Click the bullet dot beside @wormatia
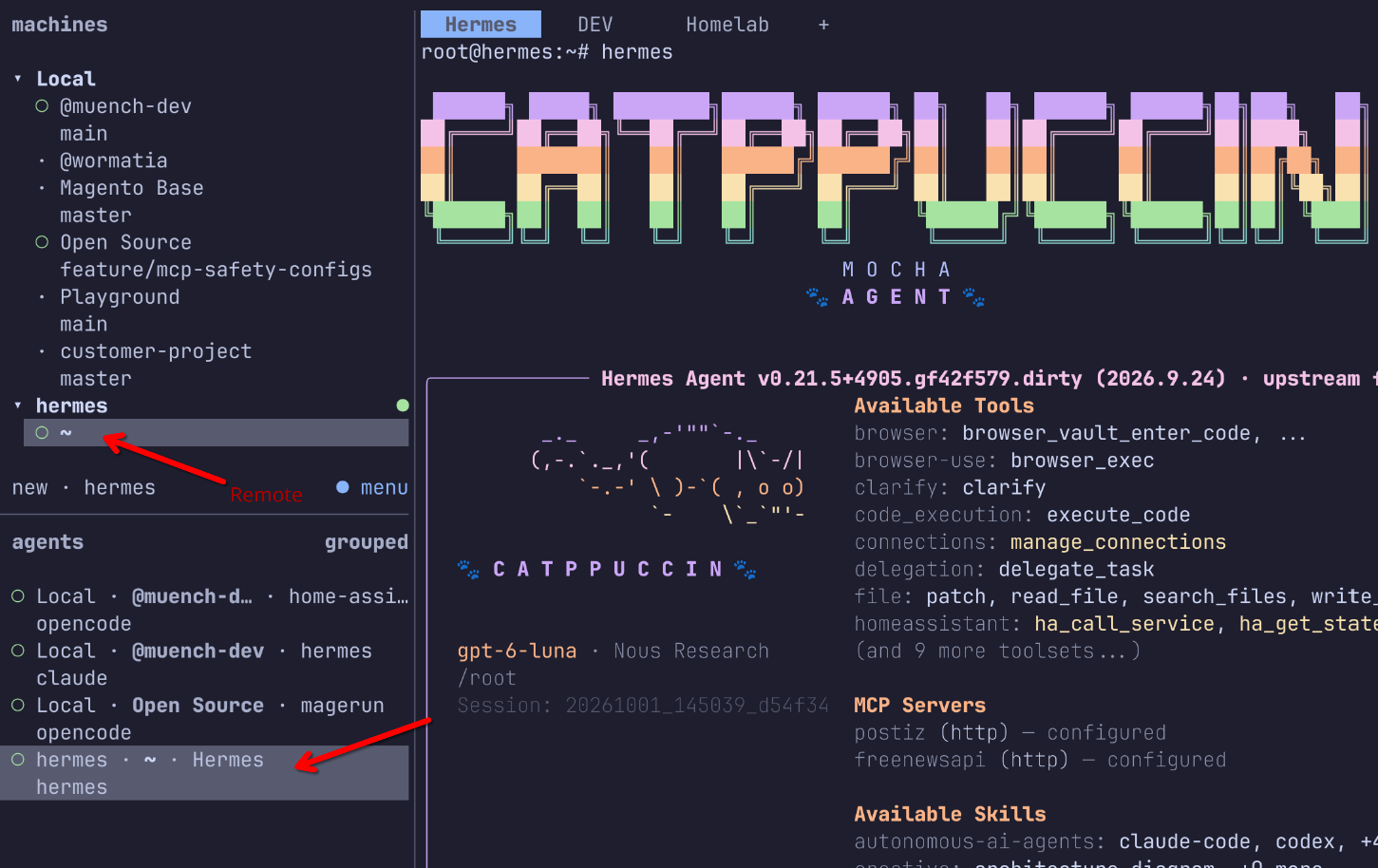The image size is (1378, 868). (x=42, y=160)
